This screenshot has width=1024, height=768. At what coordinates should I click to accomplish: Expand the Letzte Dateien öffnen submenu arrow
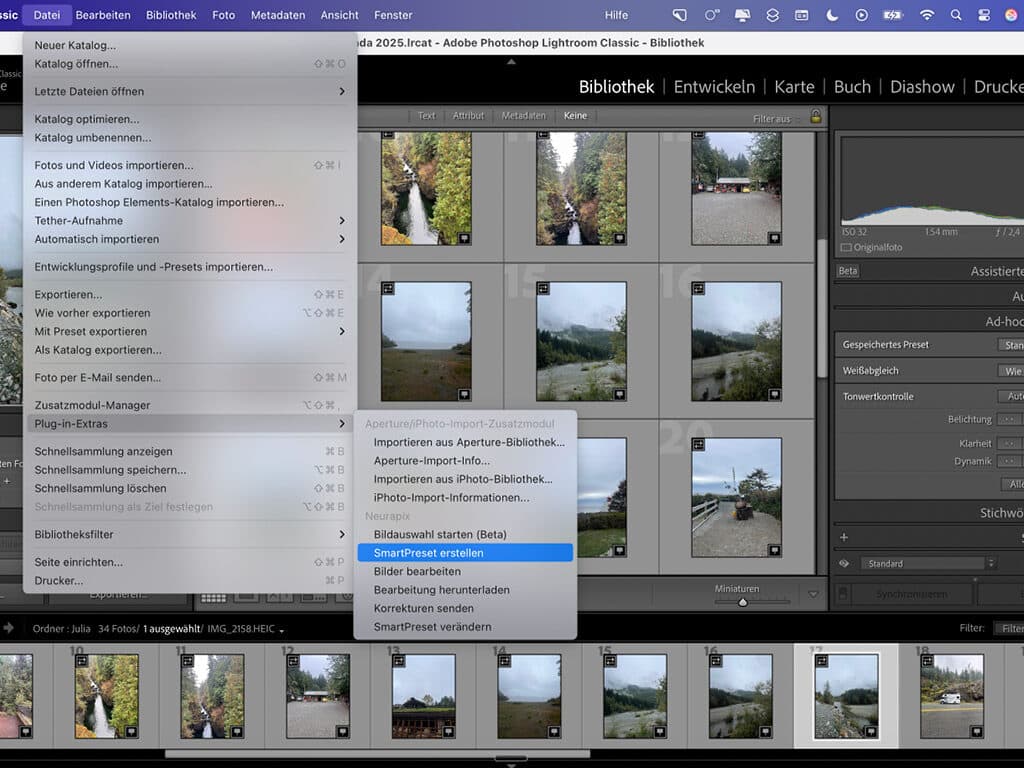(x=342, y=91)
